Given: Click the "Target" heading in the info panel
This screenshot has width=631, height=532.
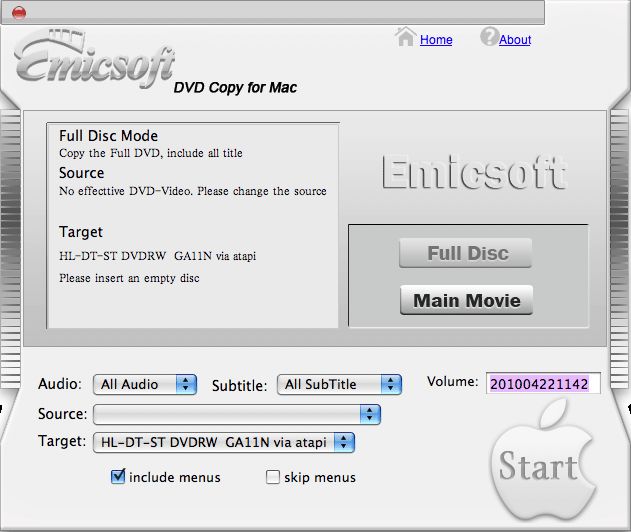Looking at the screenshot, I should (x=81, y=232).
